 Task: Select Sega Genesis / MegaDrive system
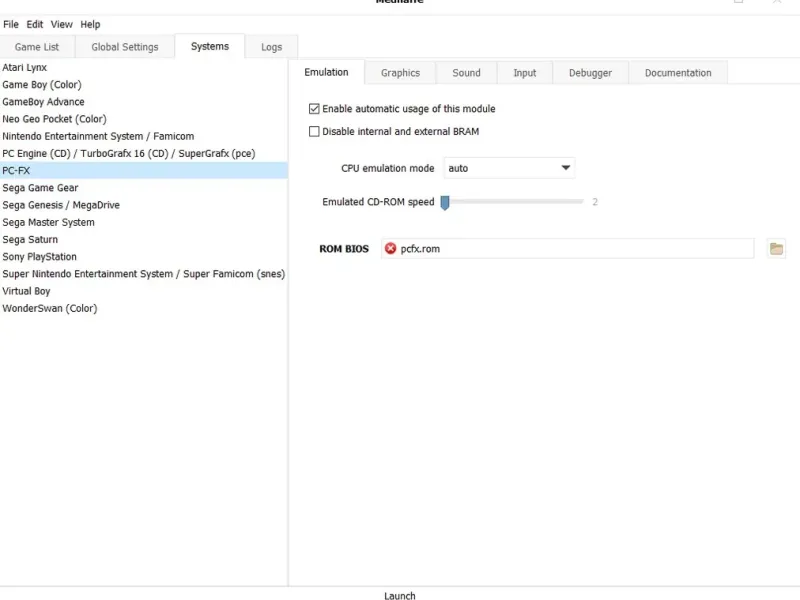(x=143, y=205)
